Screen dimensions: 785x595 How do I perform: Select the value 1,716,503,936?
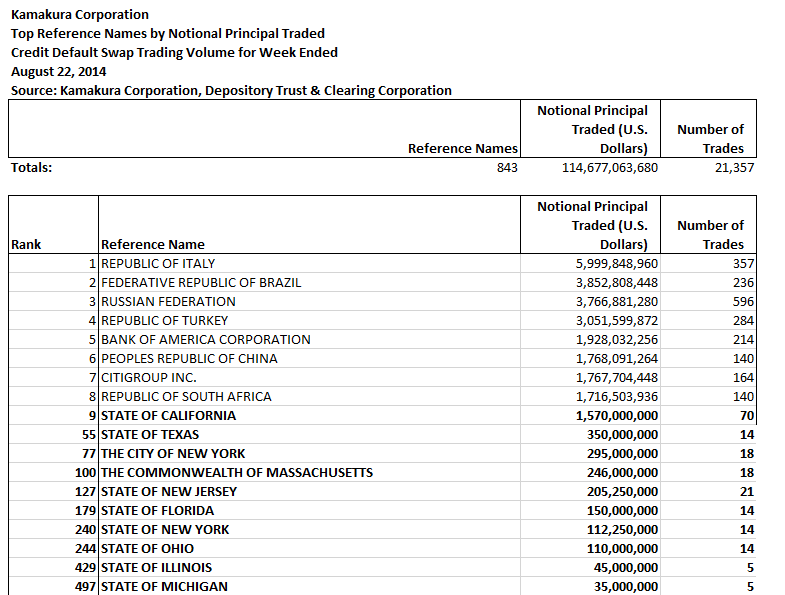[x=617, y=397]
